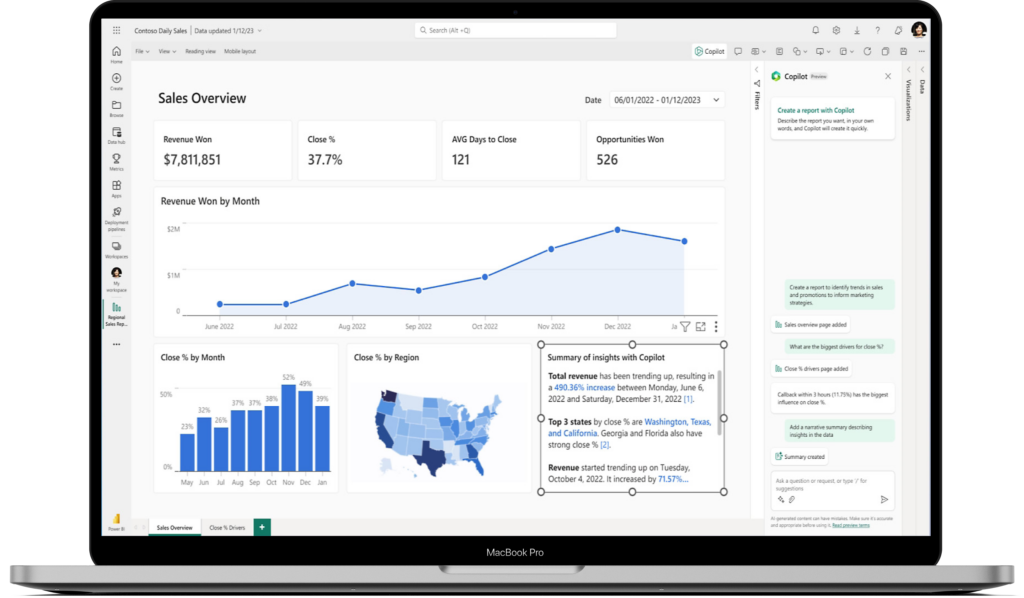Click filter icon on Revenue Won chart

pos(685,326)
